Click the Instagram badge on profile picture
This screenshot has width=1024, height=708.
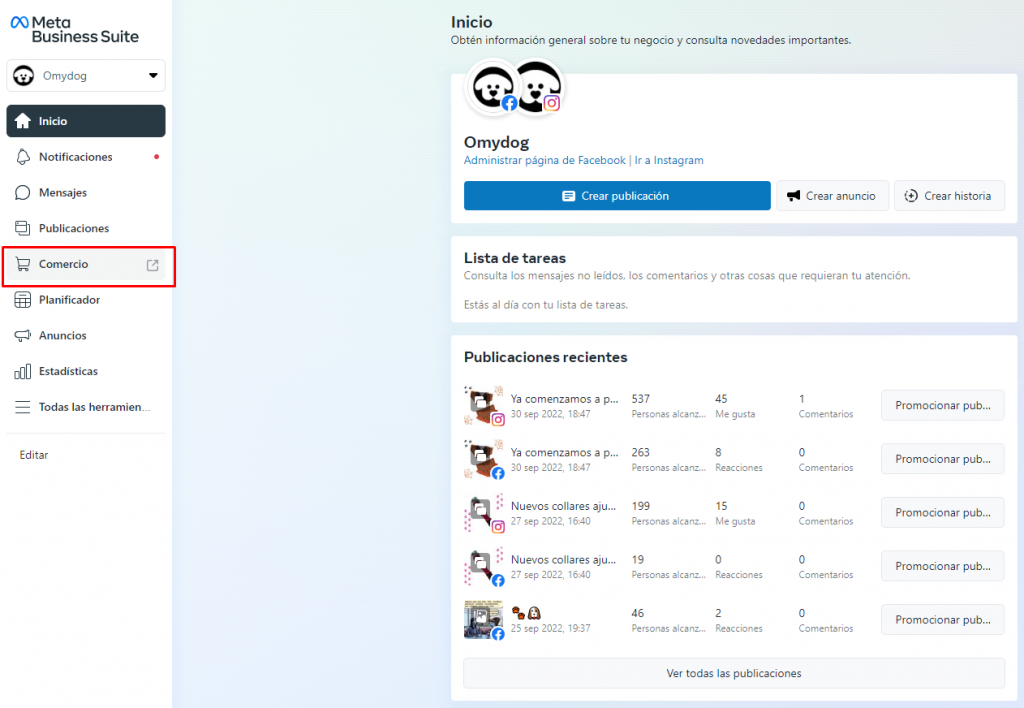552,103
